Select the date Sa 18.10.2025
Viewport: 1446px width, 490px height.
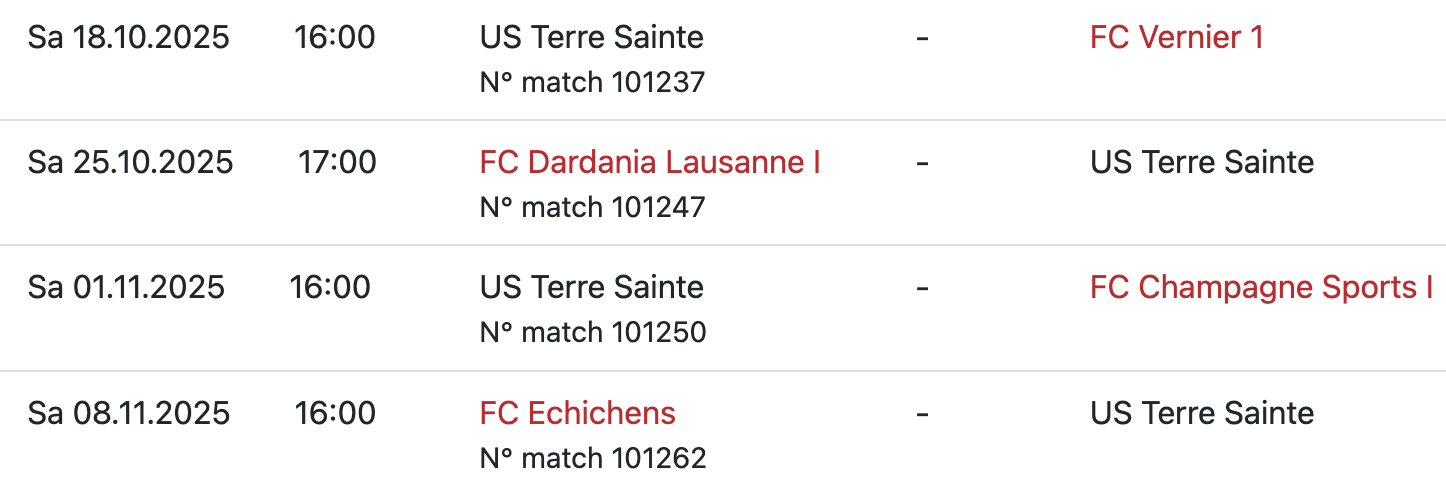[x=128, y=38]
